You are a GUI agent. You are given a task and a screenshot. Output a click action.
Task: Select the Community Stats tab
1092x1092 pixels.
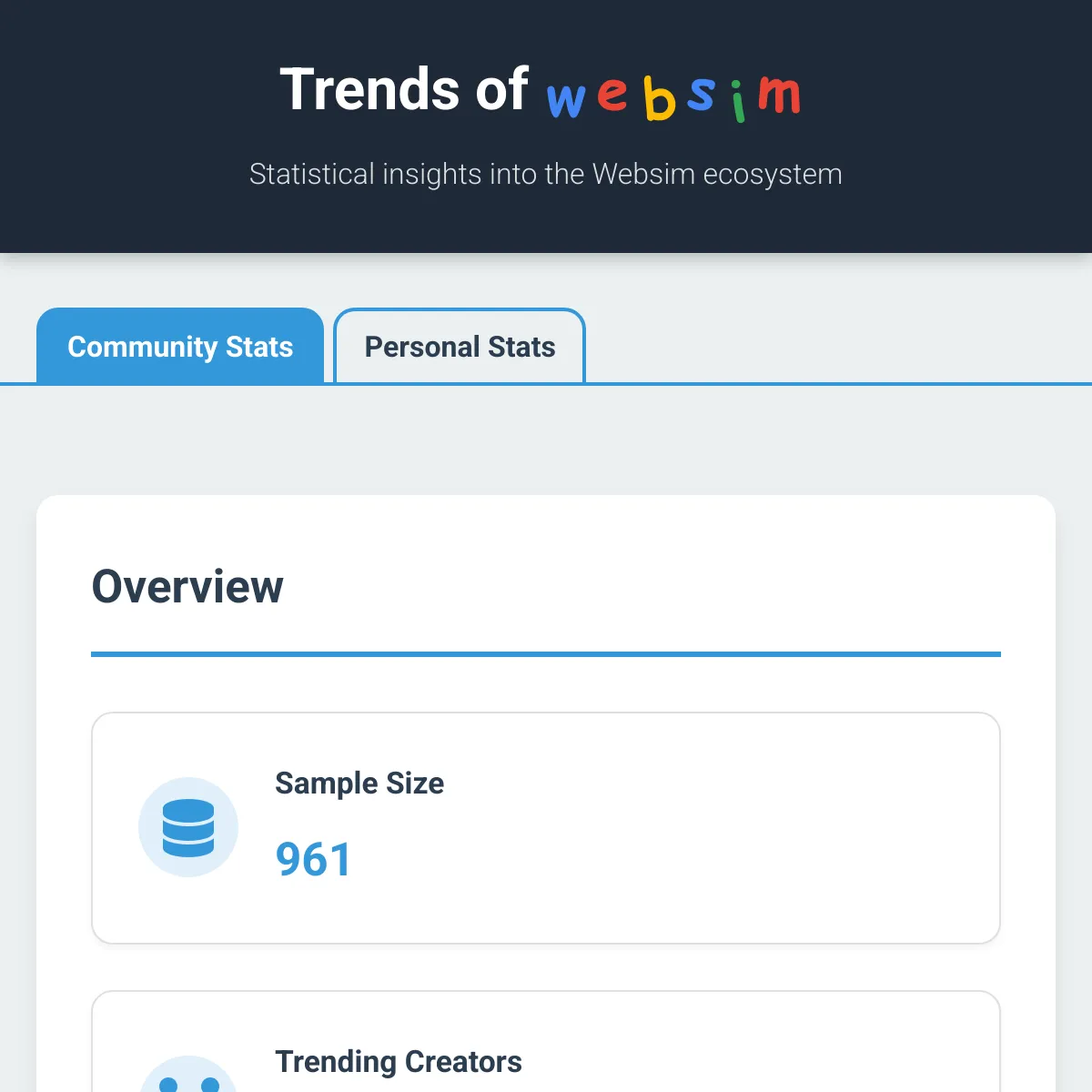click(180, 347)
